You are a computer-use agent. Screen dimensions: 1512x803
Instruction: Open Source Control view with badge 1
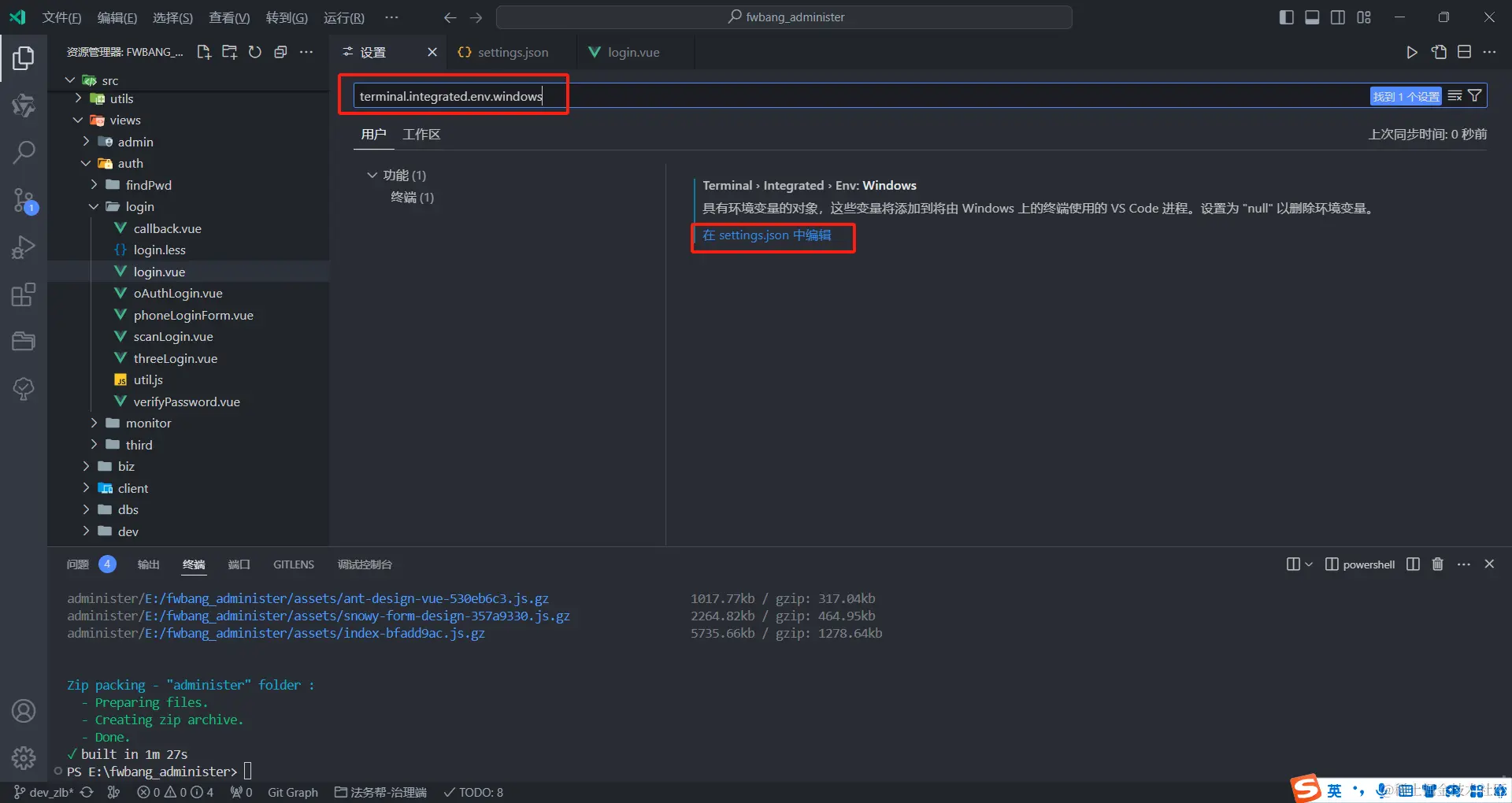[24, 200]
